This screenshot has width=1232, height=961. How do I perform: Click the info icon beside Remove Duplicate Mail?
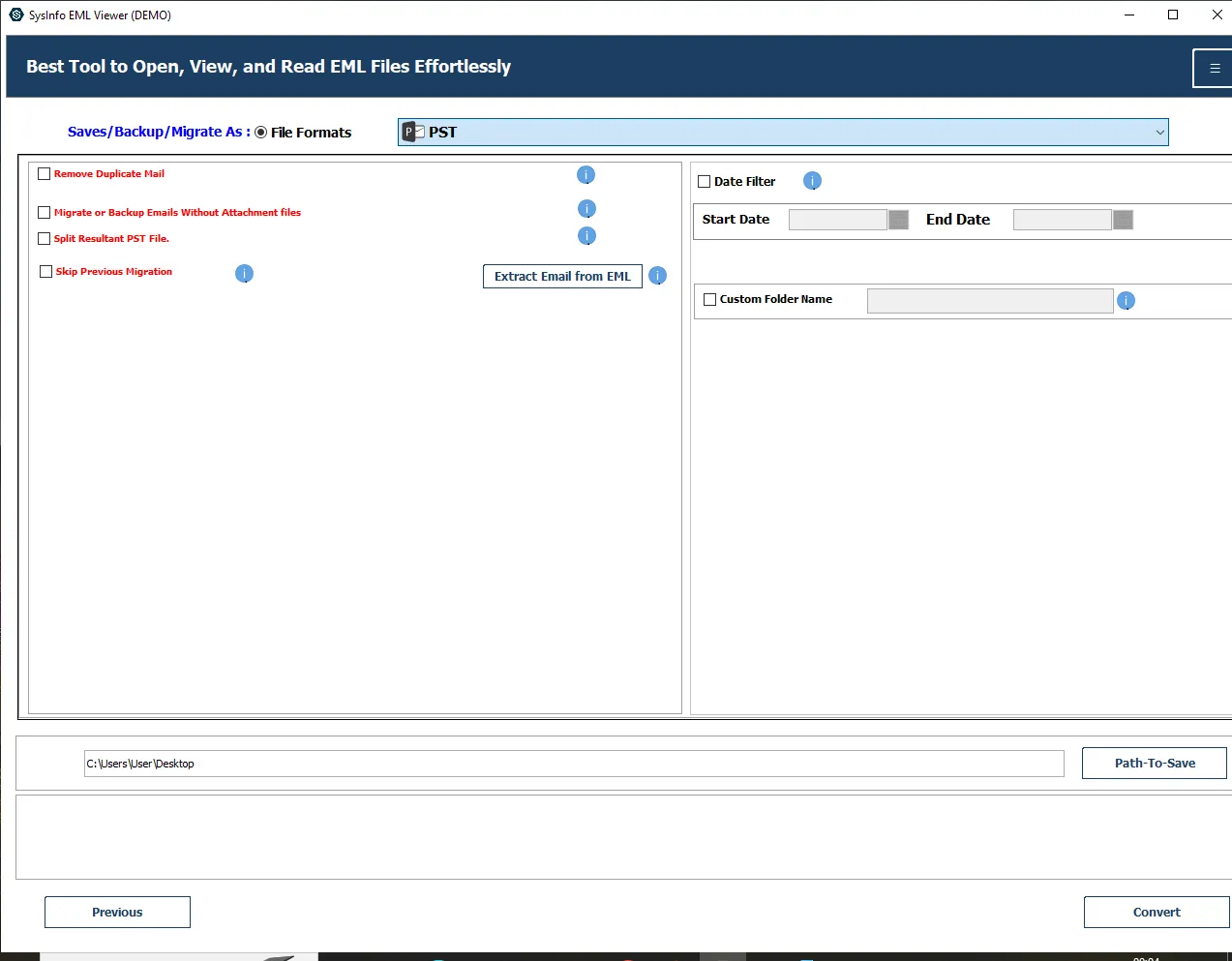coord(586,175)
